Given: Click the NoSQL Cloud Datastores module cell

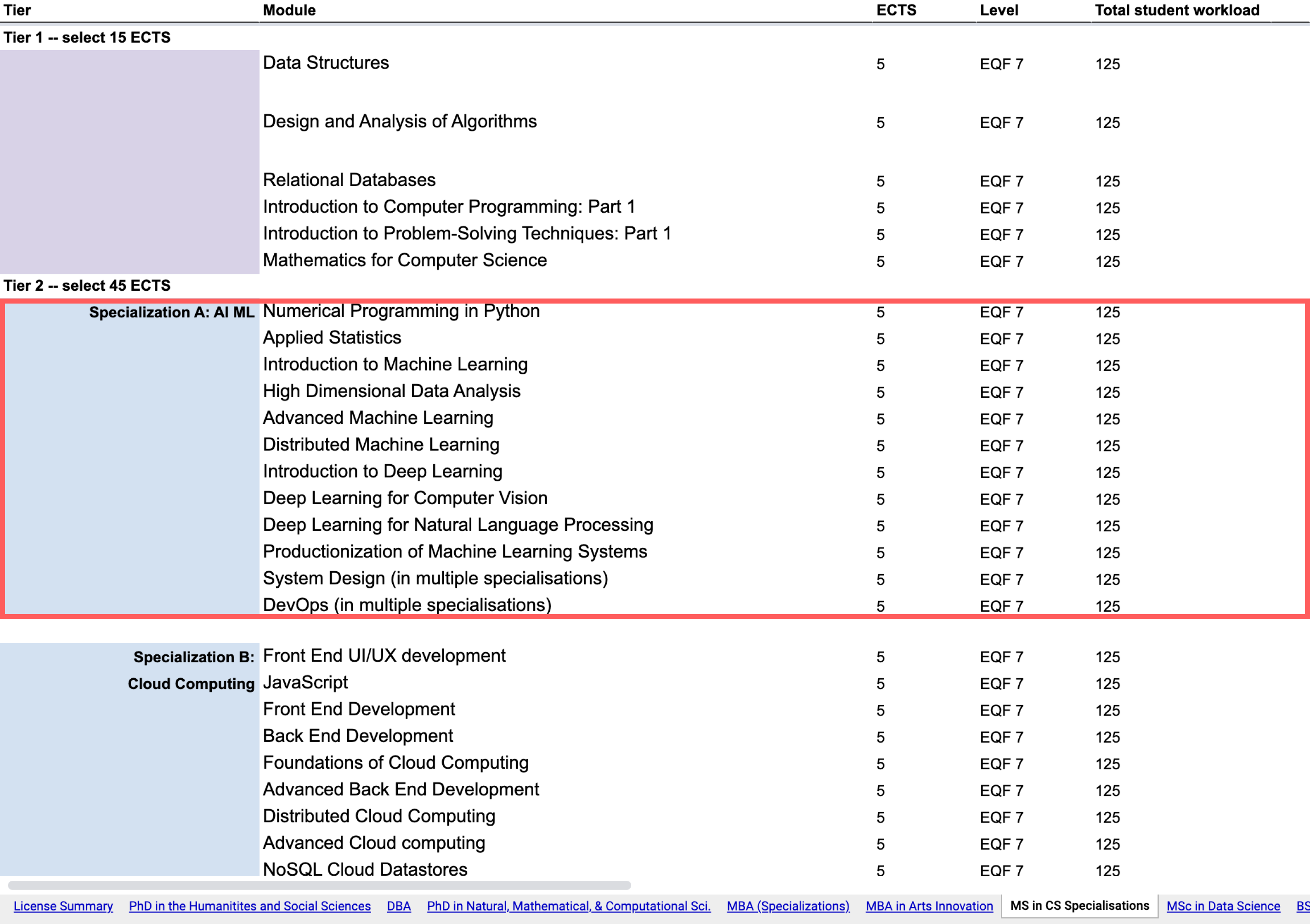Looking at the screenshot, I should (365, 870).
